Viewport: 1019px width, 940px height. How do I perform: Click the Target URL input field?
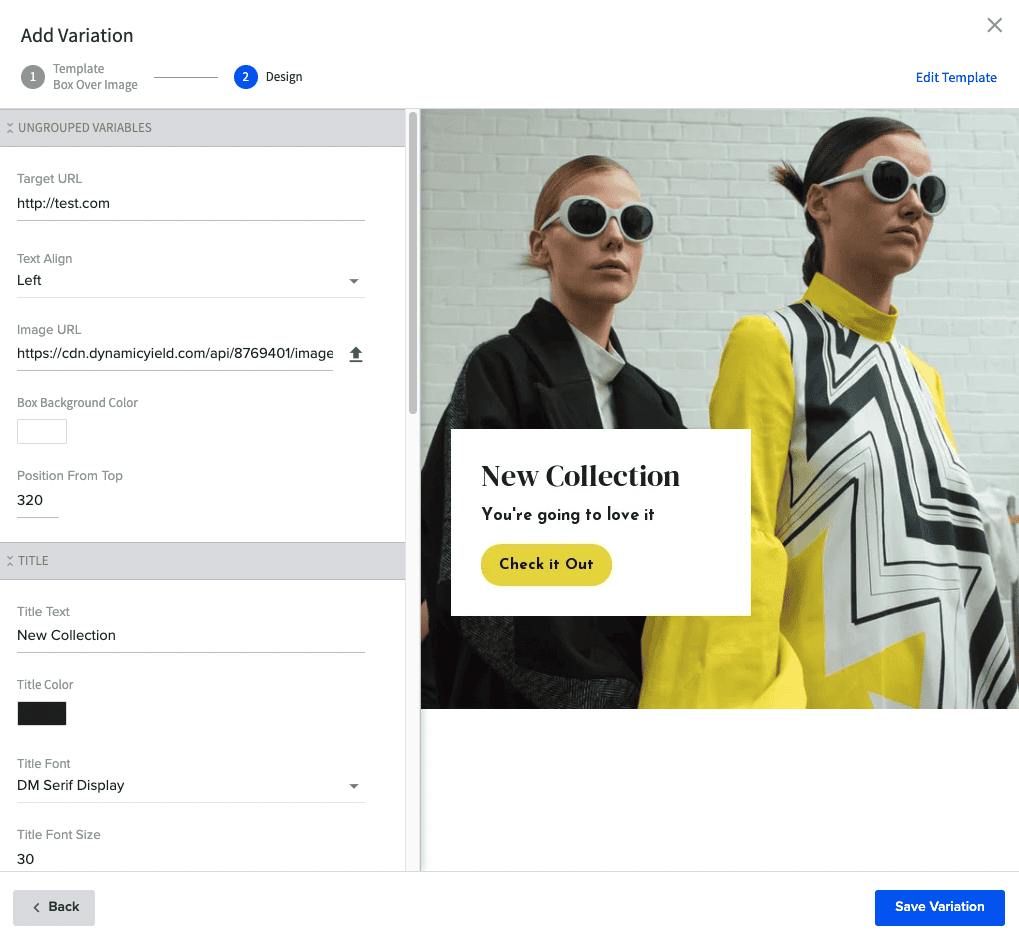[x=190, y=204]
